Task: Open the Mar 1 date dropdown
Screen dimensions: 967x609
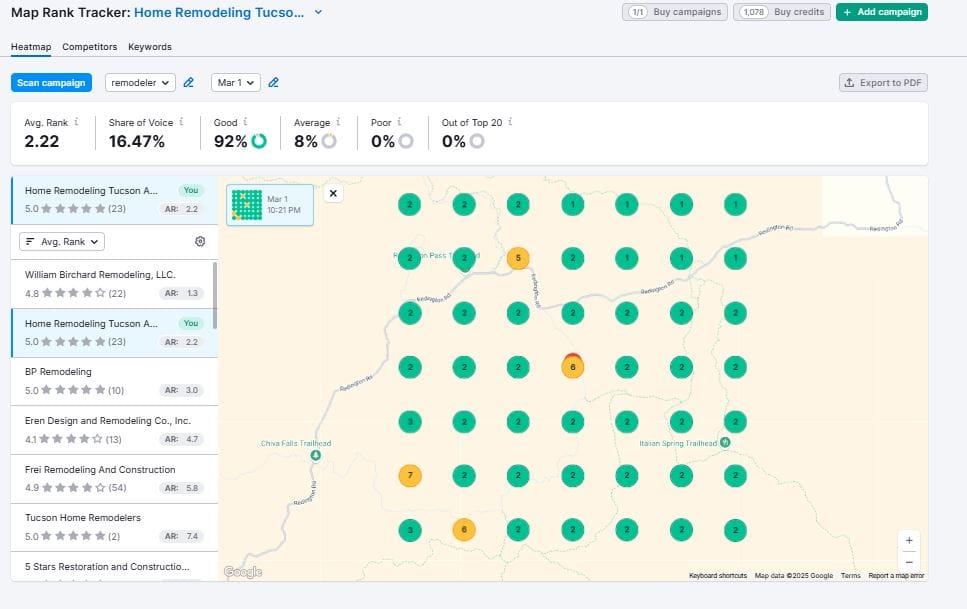Action: point(236,83)
